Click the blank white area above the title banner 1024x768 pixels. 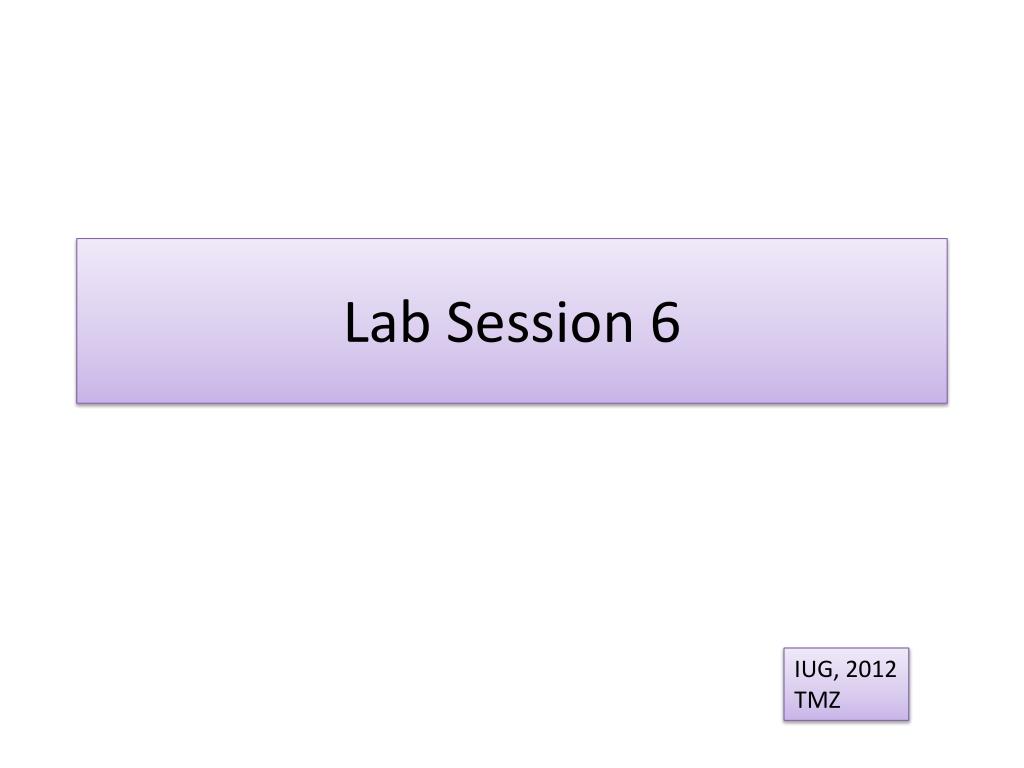512,118
